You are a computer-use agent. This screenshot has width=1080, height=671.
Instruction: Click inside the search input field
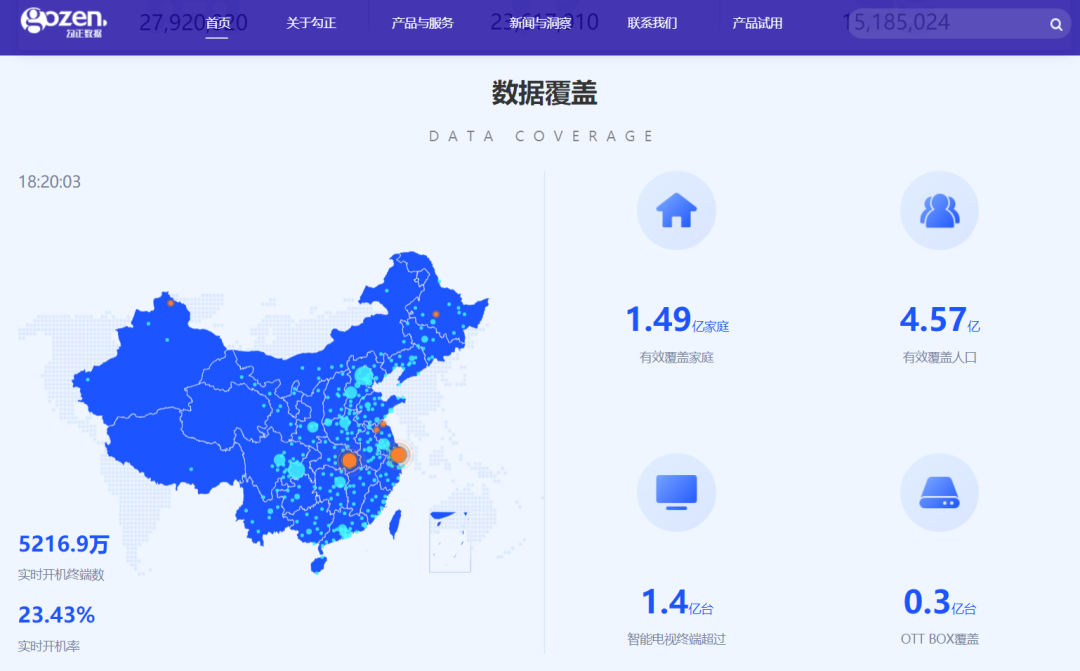940,22
